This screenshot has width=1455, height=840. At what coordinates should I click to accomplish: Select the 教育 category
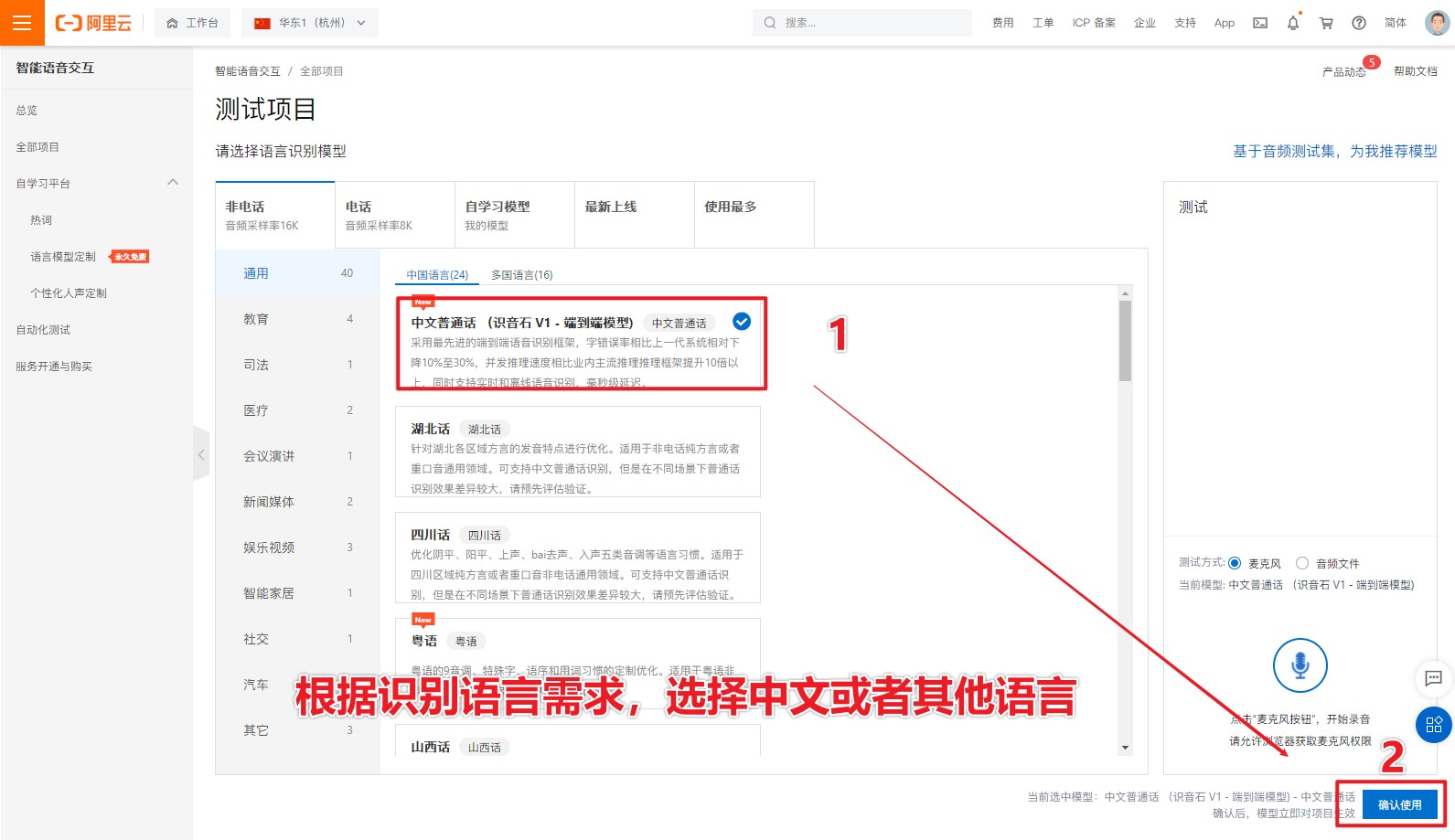pos(298,319)
